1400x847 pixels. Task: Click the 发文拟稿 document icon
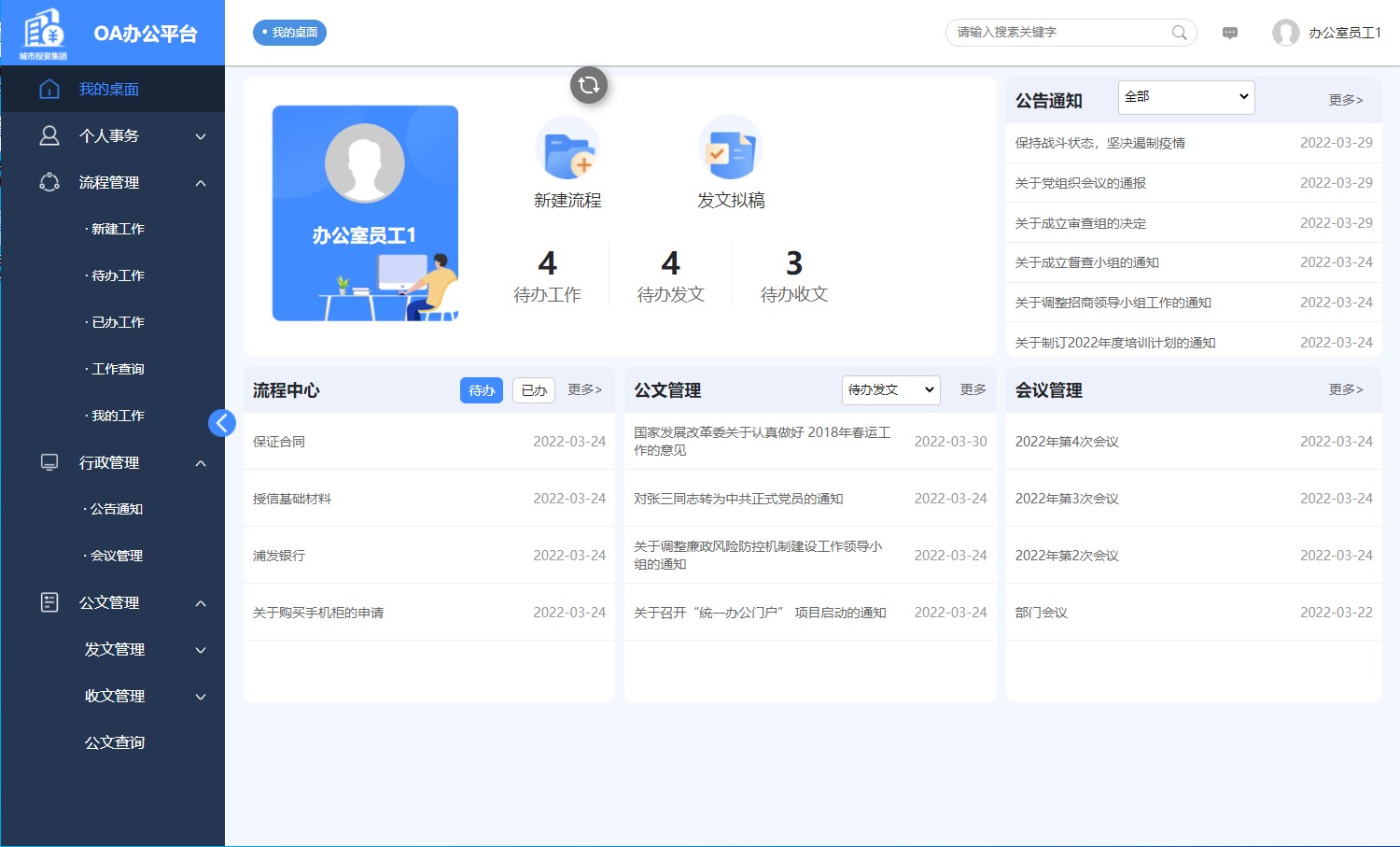(x=730, y=148)
